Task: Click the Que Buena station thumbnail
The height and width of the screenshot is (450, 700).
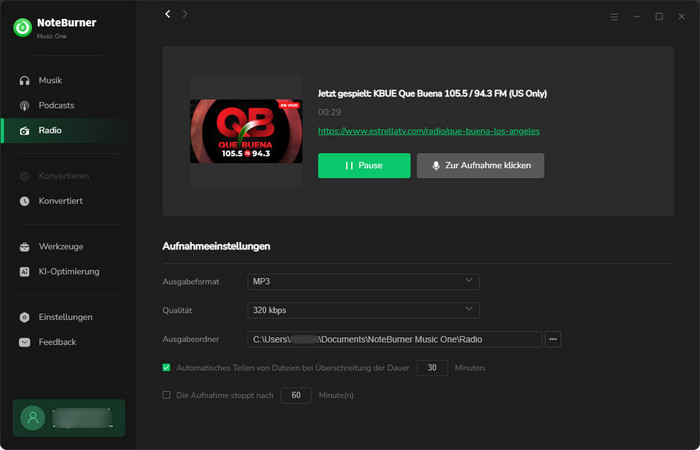Action: click(x=246, y=131)
